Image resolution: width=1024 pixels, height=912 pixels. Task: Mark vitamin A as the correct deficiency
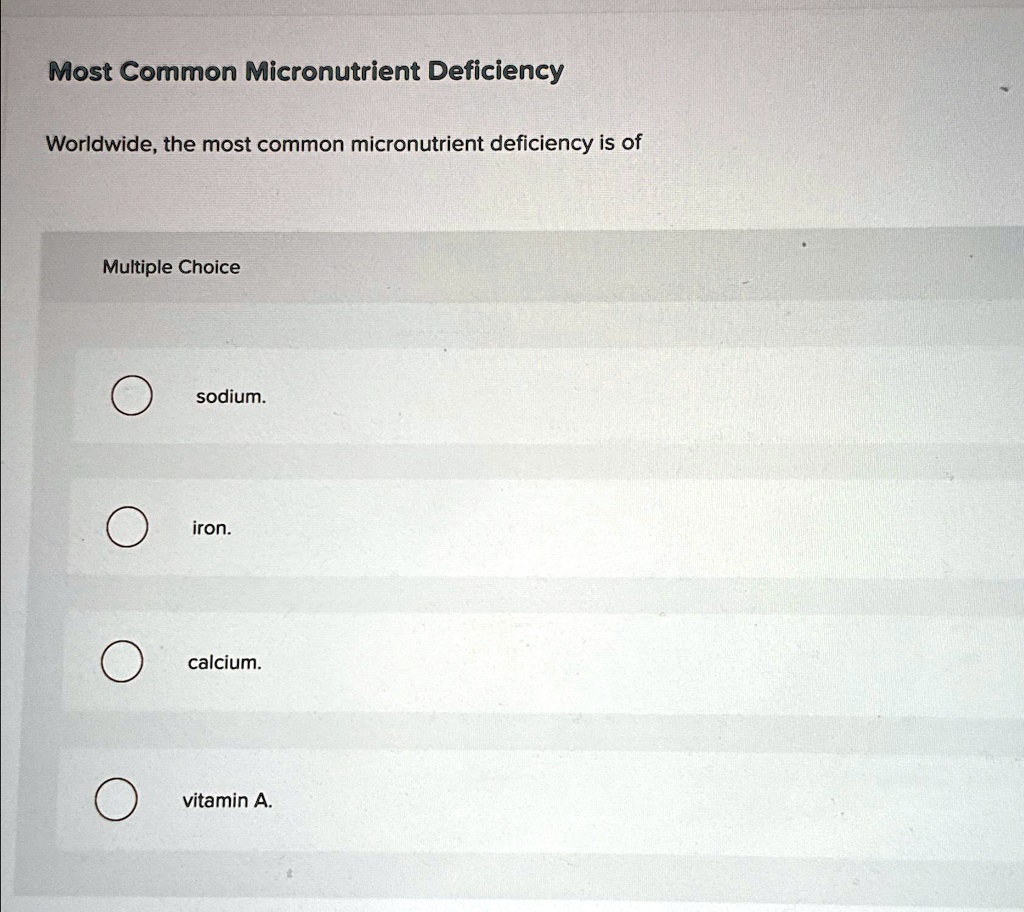118,799
